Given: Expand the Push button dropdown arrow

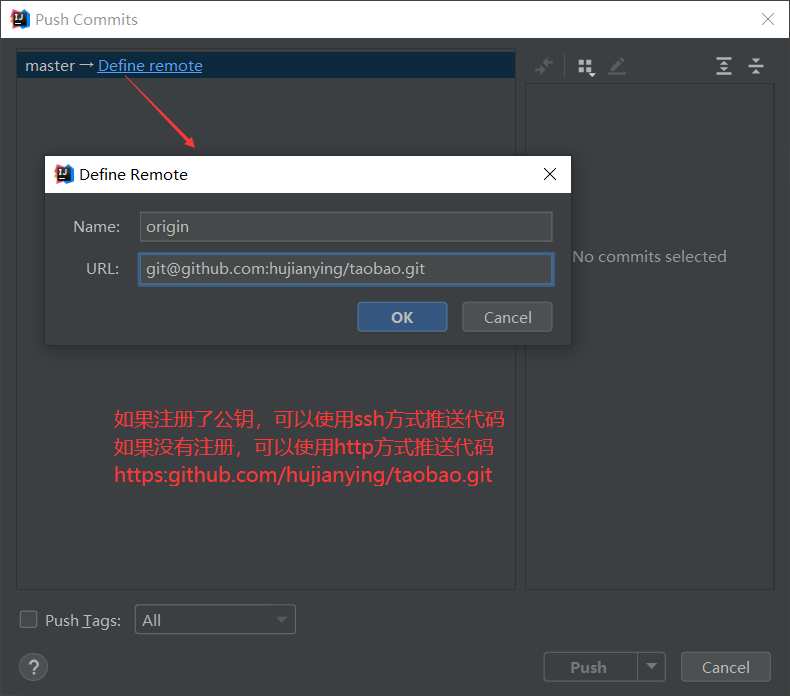Looking at the screenshot, I should click(651, 667).
